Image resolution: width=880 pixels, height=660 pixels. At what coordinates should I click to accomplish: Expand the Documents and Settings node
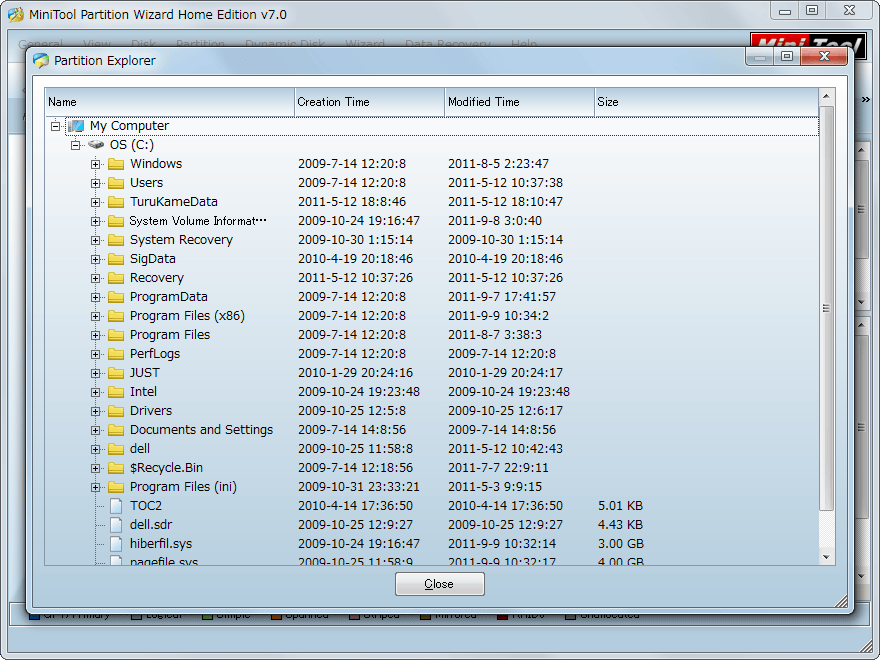coord(95,430)
